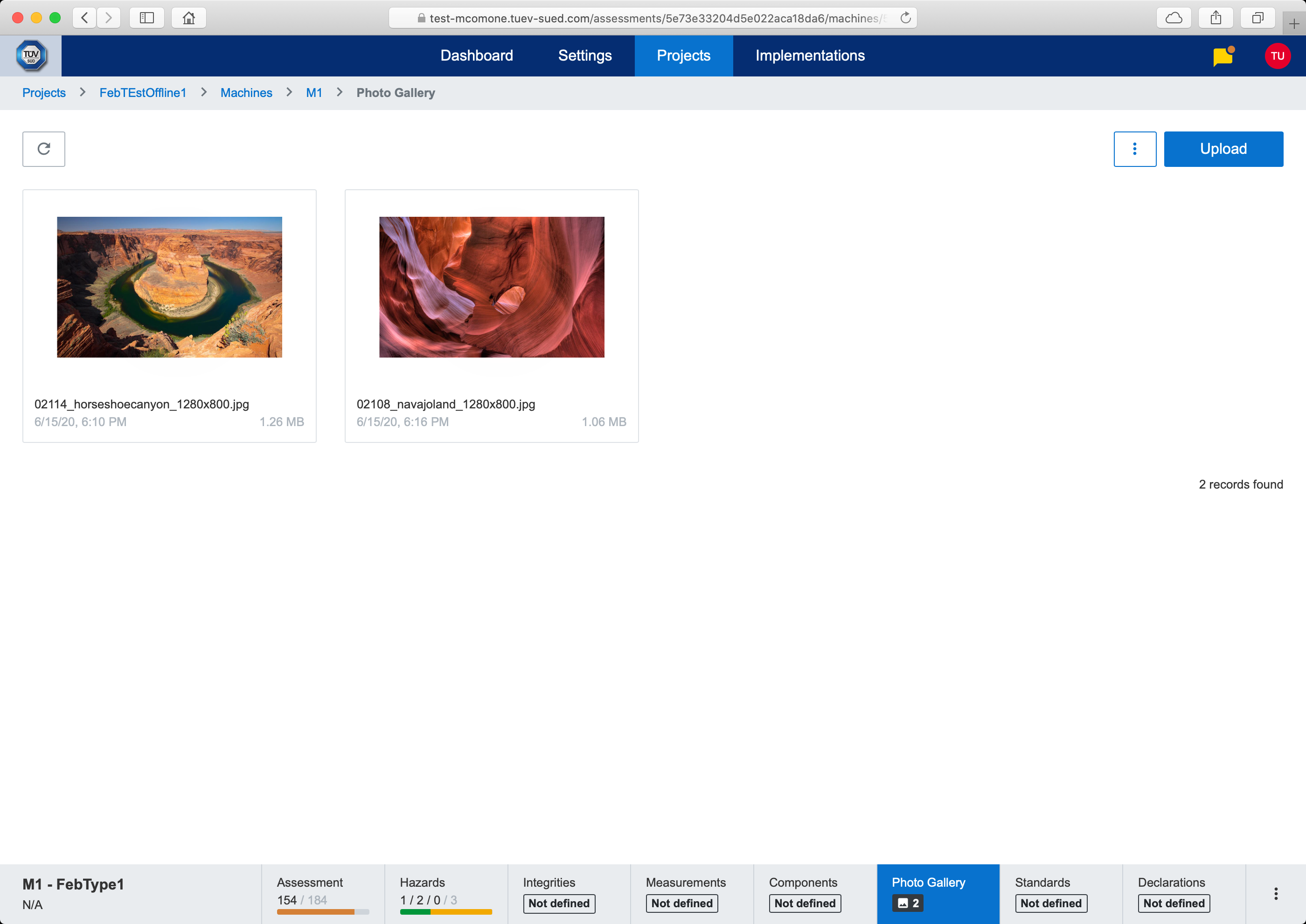Open the iCloud tabs icon
Viewport: 1306px width, 924px height.
[1174, 18]
